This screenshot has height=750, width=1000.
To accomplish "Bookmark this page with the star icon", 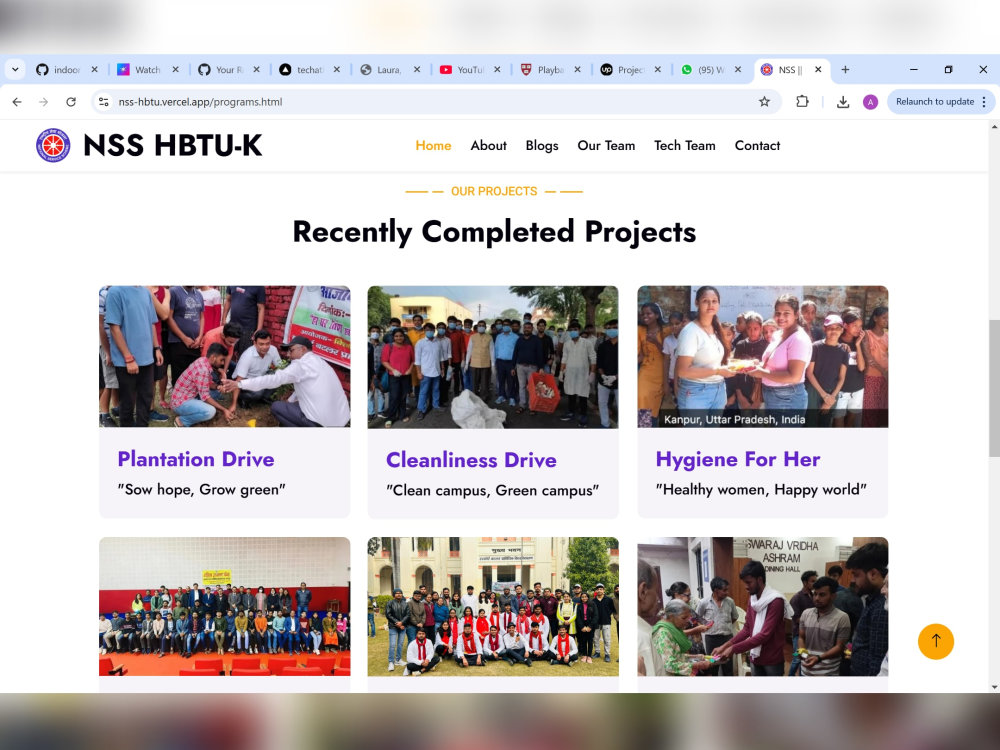I will click(x=764, y=102).
